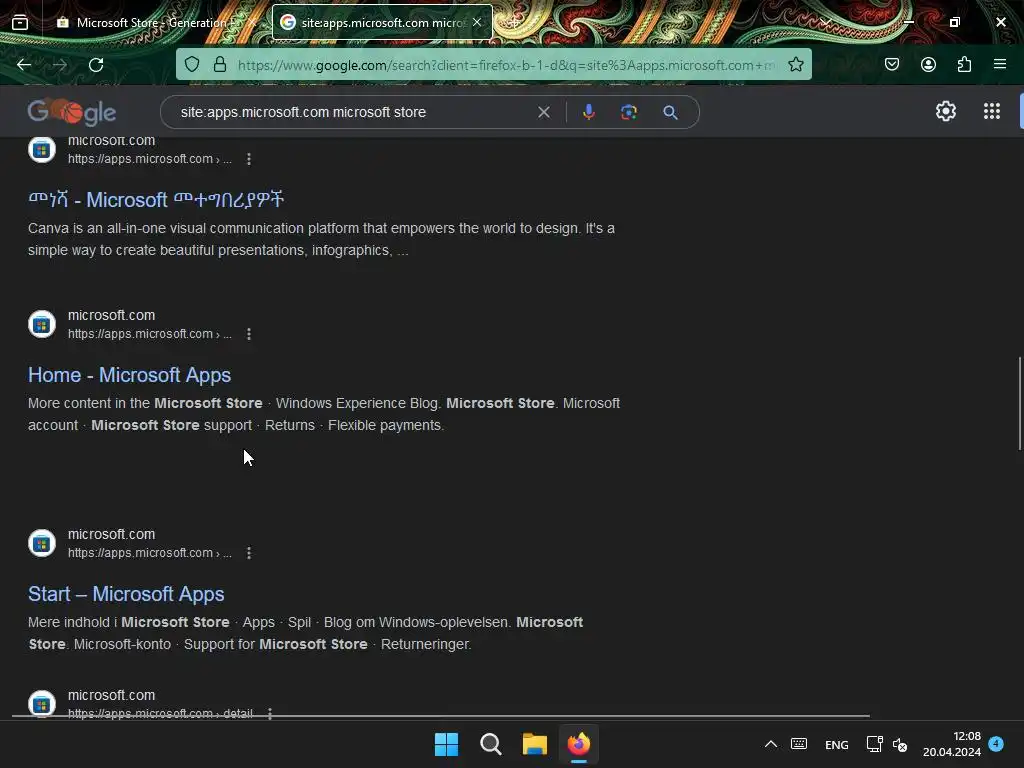The width and height of the screenshot is (1024, 768).
Task: Start Google voice search with the microphone
Action: tap(588, 112)
